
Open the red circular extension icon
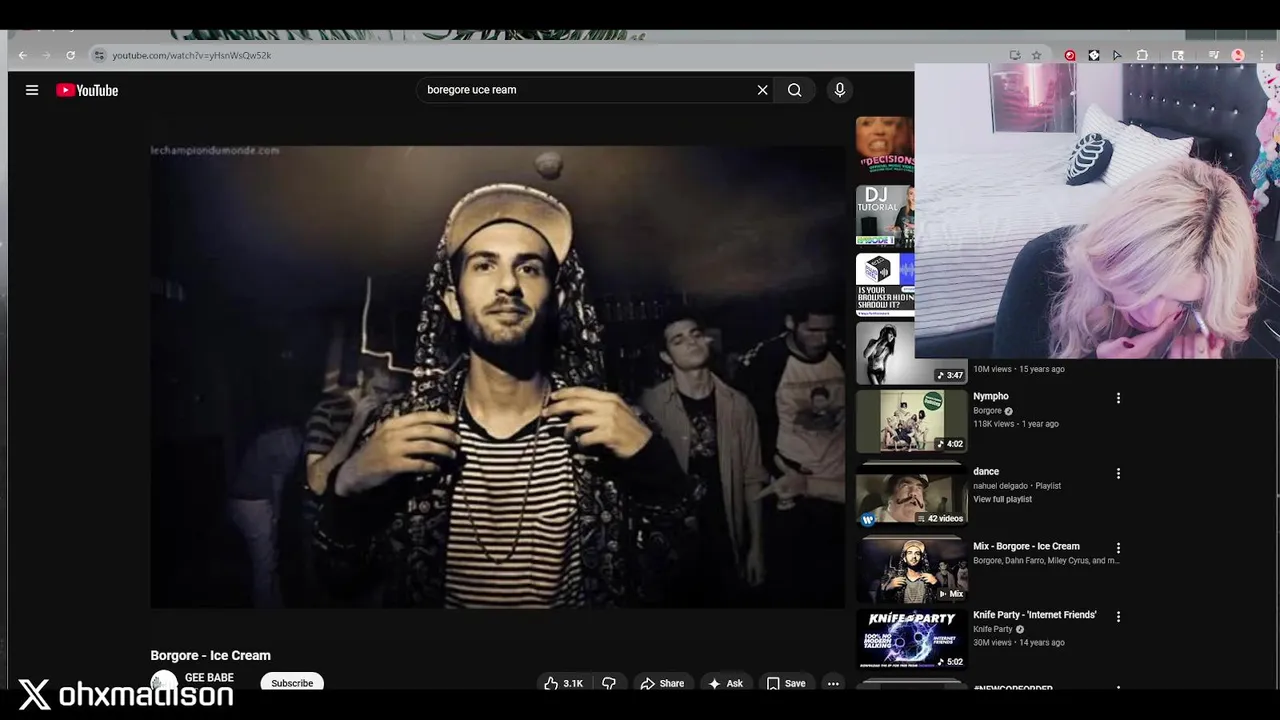(x=1070, y=55)
